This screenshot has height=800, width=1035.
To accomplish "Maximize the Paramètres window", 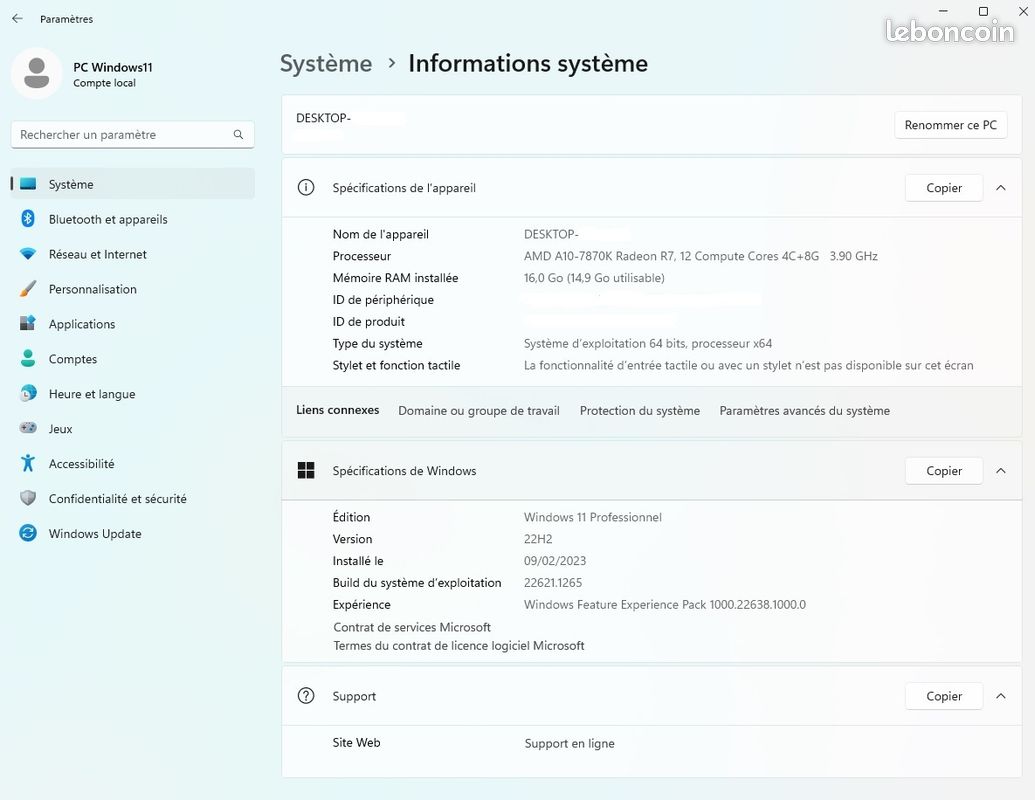I will [983, 11].
